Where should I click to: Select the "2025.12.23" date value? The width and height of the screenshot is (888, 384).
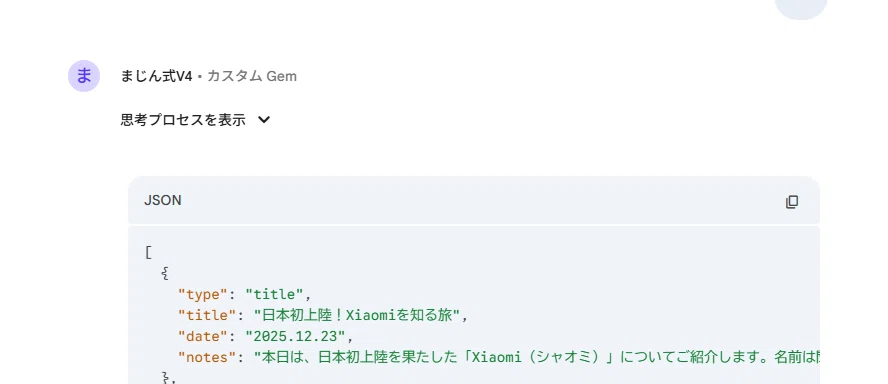pyautogui.click(x=296, y=337)
